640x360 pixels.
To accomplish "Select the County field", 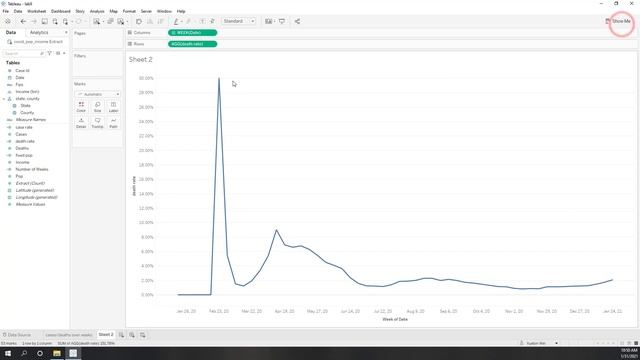I will click(27, 113).
